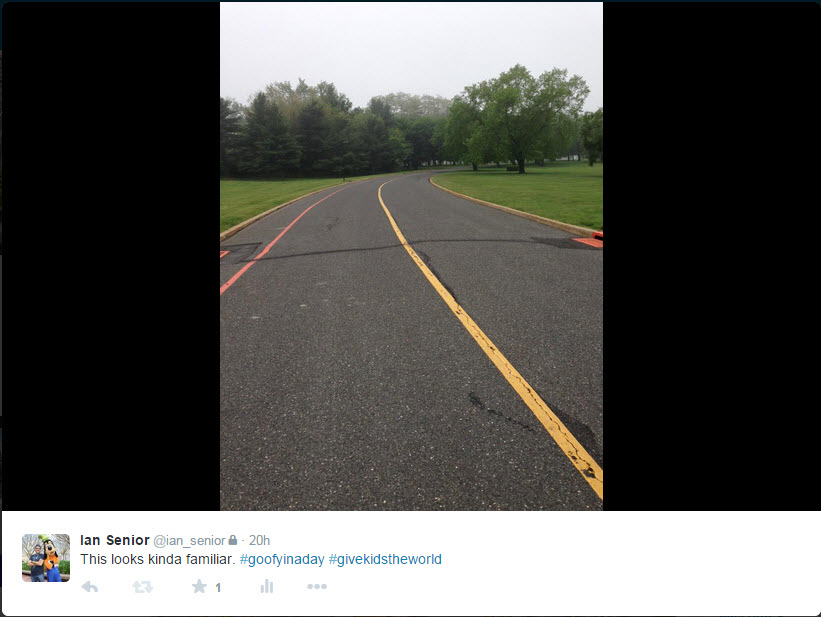
Task: Open Ian Senior's profile avatar with Goofy
Action: (x=46, y=558)
